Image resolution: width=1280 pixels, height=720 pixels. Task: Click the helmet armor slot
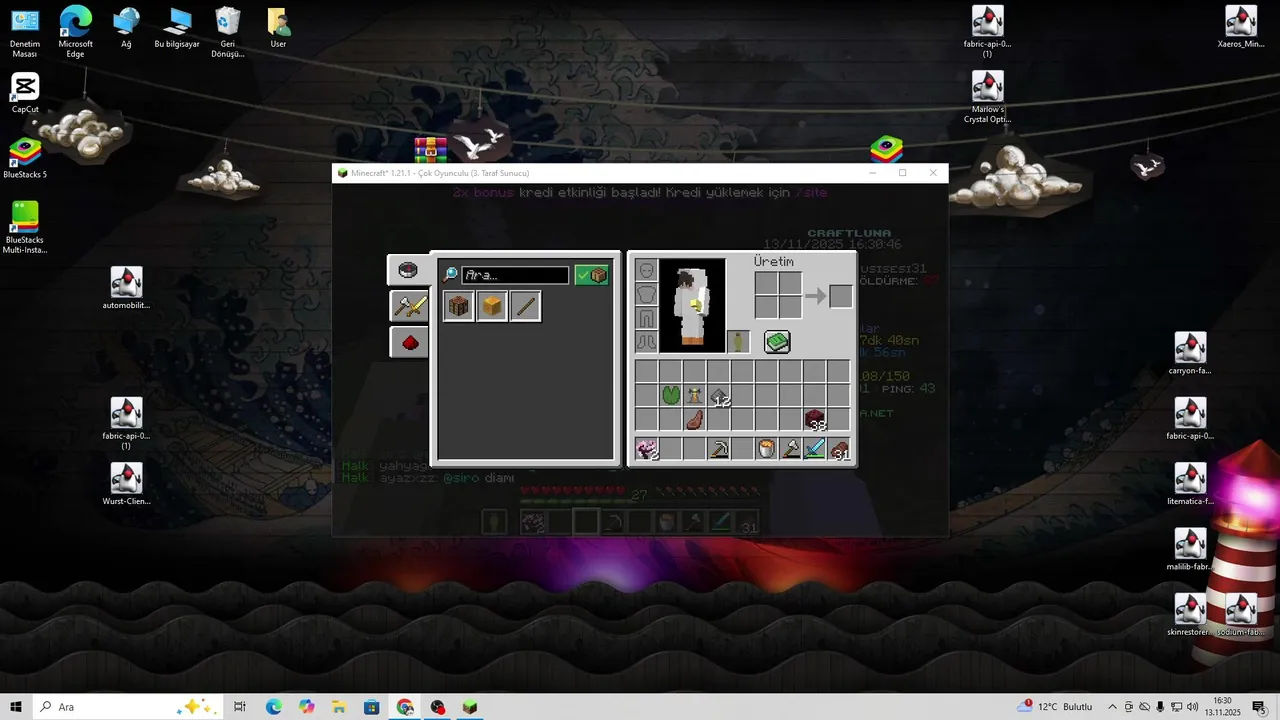coord(646,270)
